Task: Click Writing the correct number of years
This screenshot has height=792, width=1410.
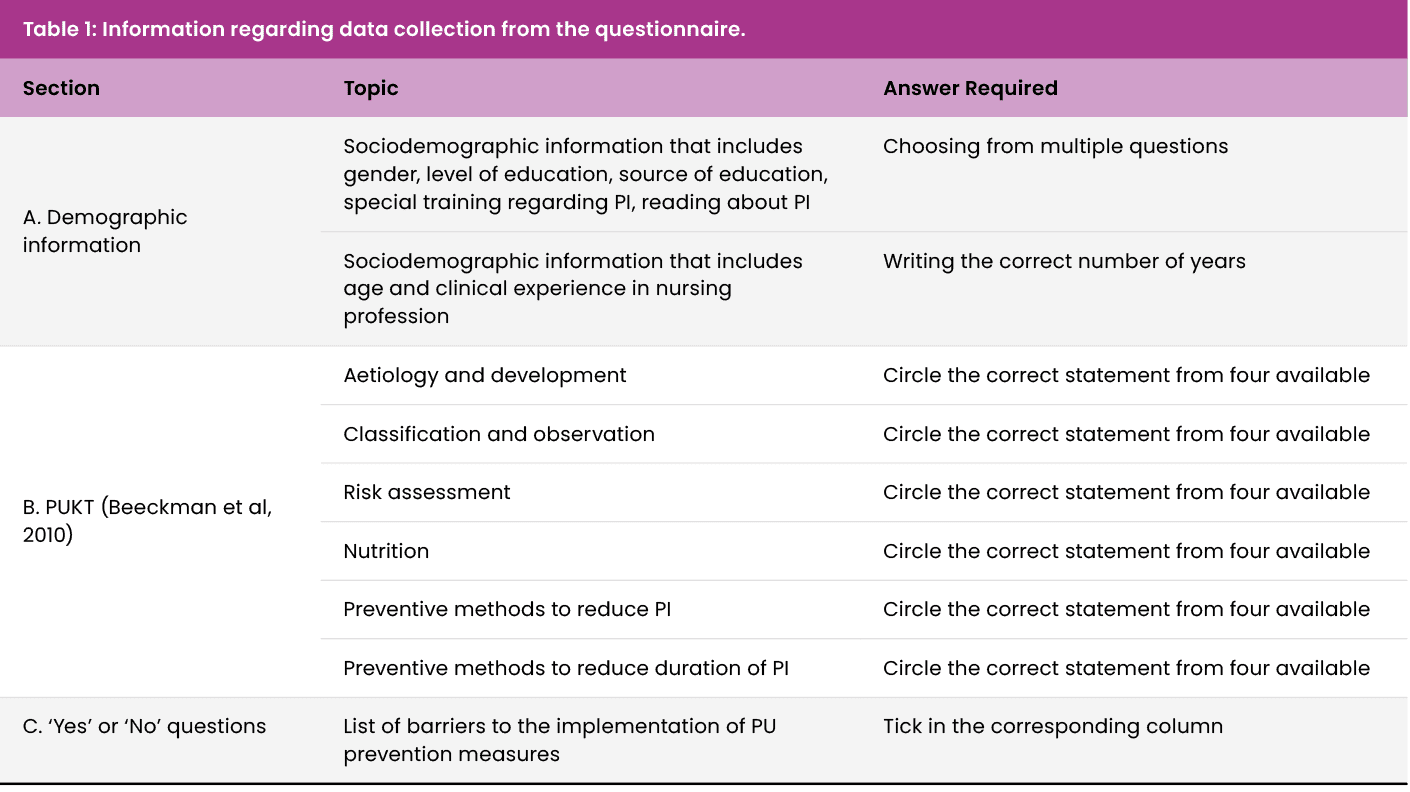Action: tap(1064, 261)
